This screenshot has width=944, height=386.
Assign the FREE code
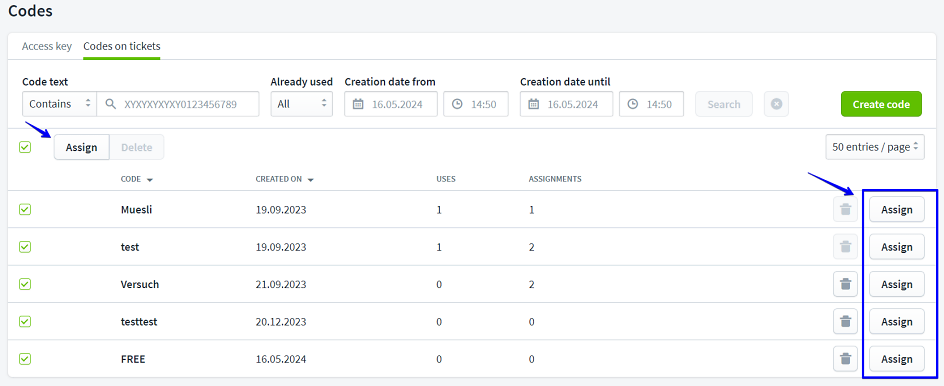click(897, 359)
